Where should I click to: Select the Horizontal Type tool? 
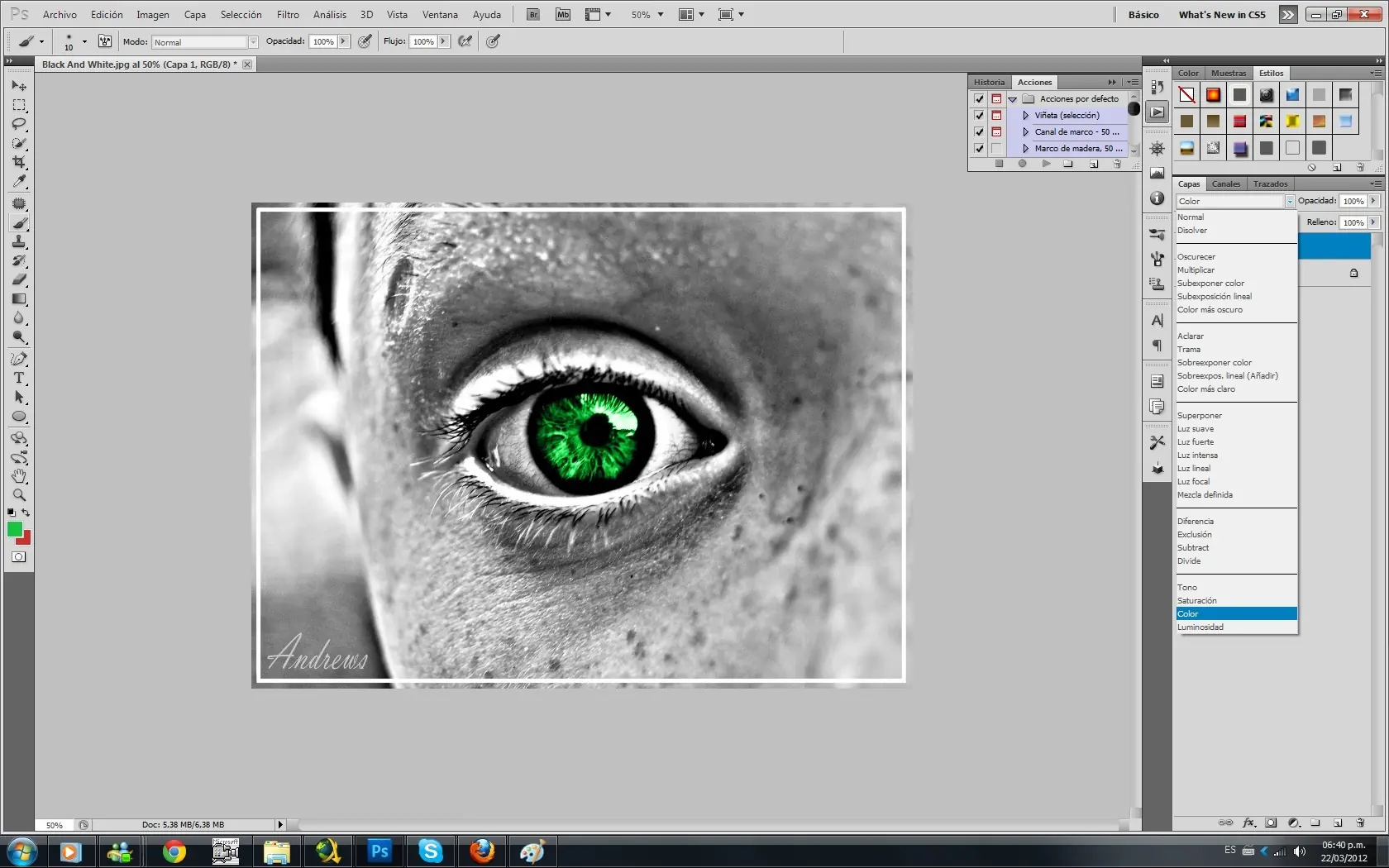[19, 378]
